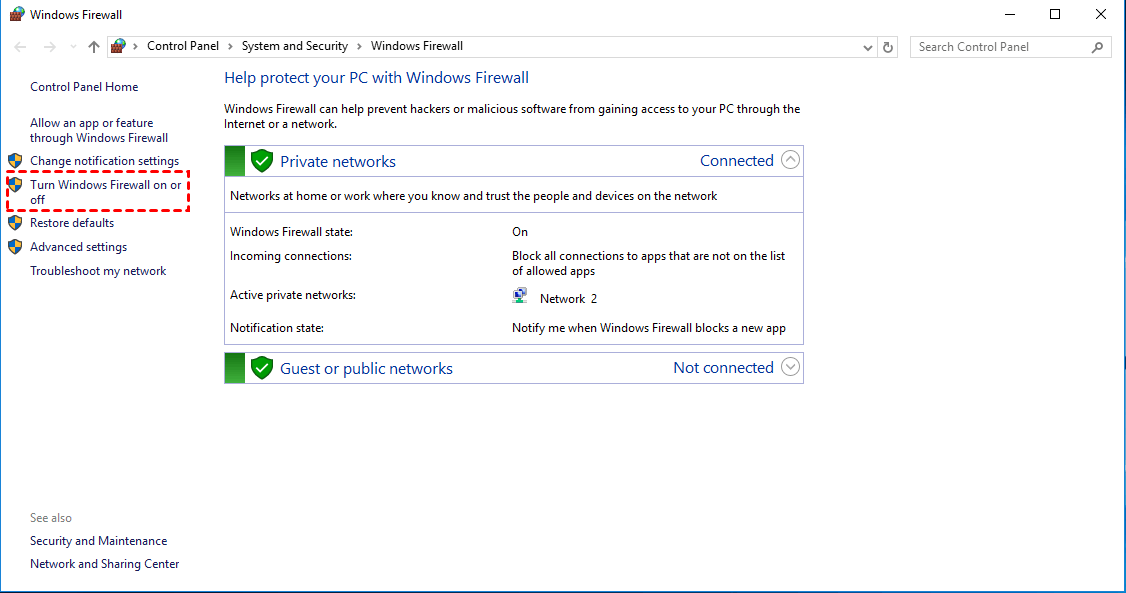Open recent locations dropdown arrow

pyautogui.click(x=73, y=47)
